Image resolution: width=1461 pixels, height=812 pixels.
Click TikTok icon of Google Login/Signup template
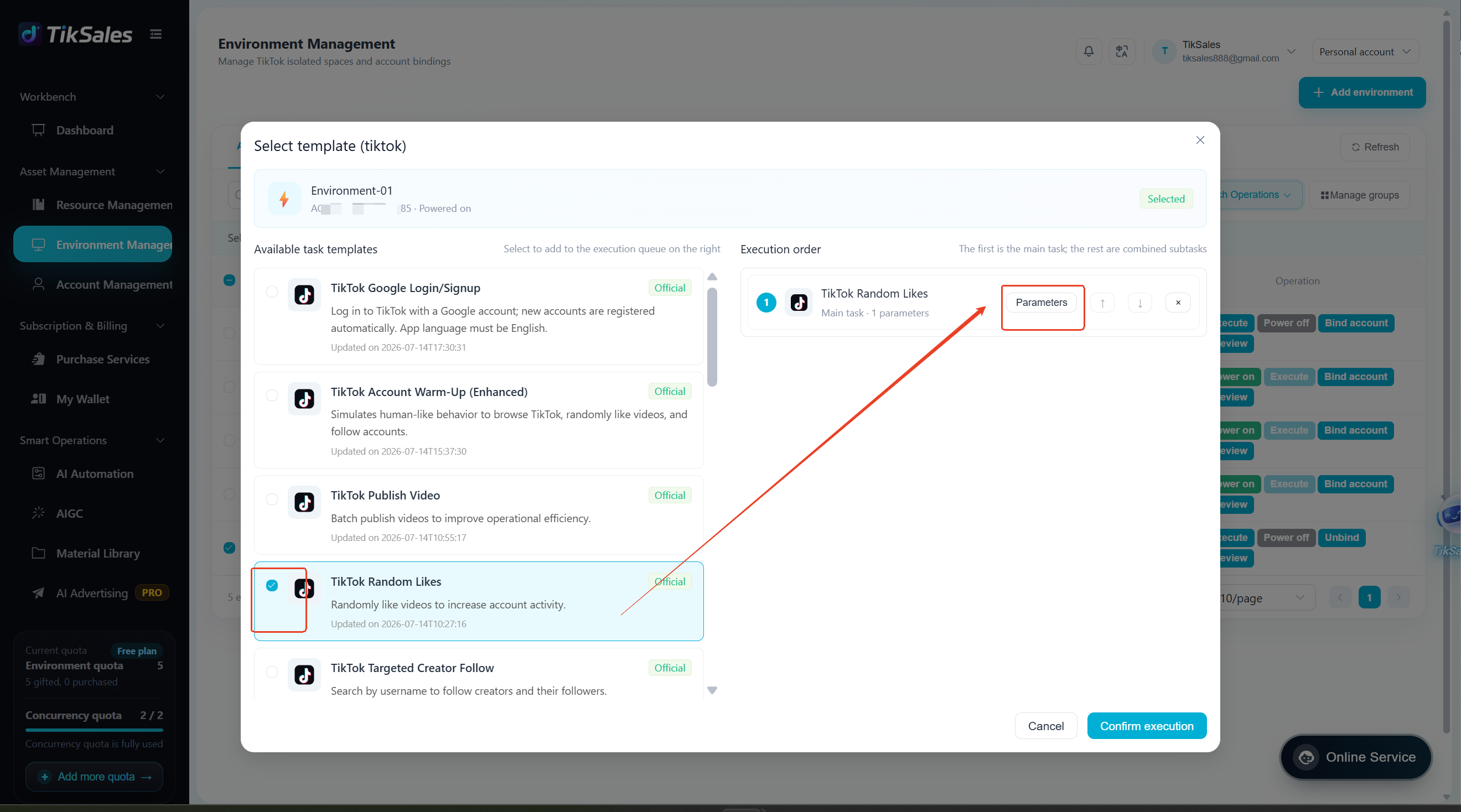point(304,295)
